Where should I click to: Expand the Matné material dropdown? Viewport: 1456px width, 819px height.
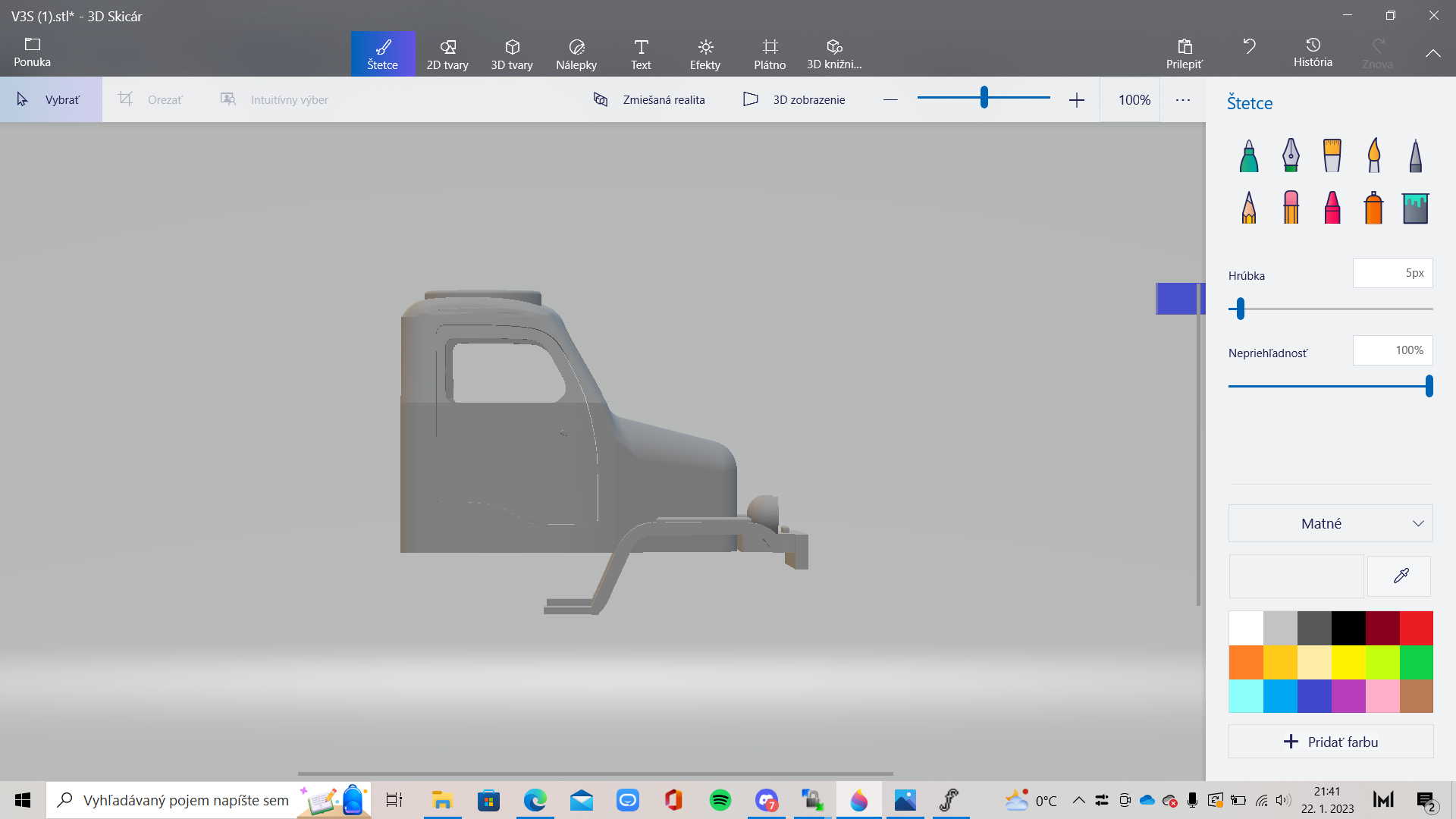pos(1330,523)
